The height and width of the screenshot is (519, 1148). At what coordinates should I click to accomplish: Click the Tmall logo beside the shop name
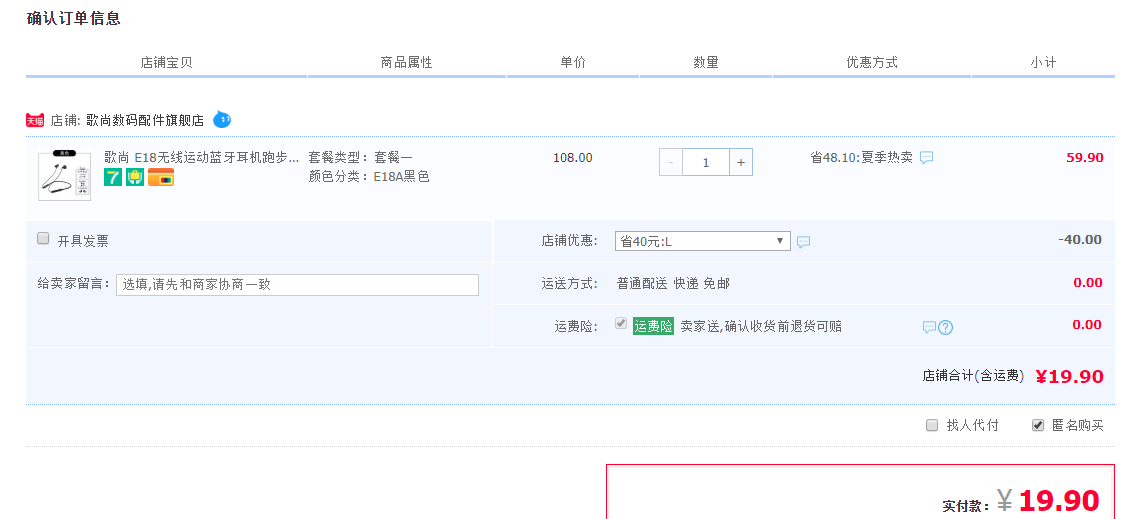pyautogui.click(x=35, y=120)
